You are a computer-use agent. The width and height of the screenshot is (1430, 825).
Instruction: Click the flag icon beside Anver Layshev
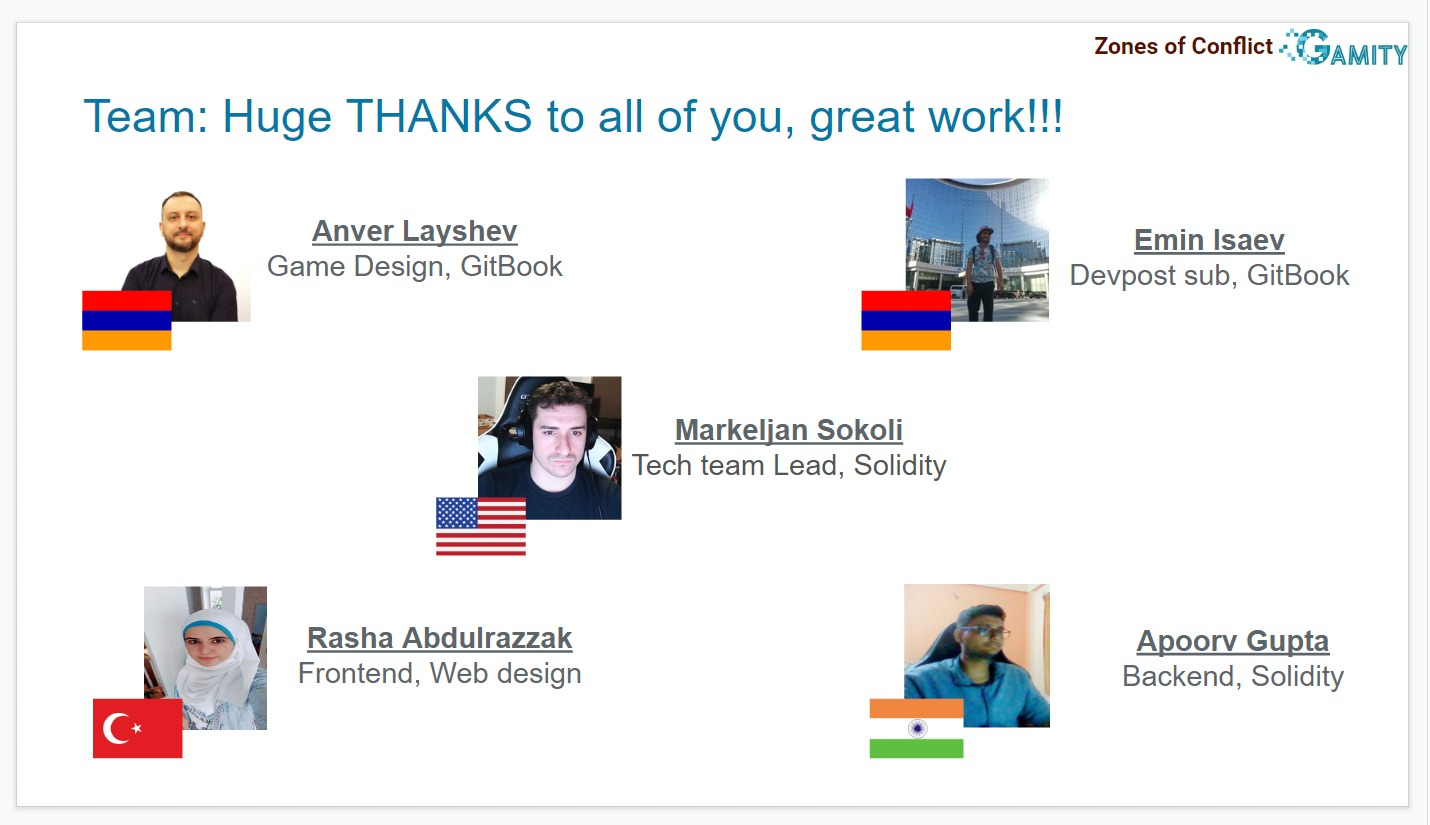[x=127, y=320]
